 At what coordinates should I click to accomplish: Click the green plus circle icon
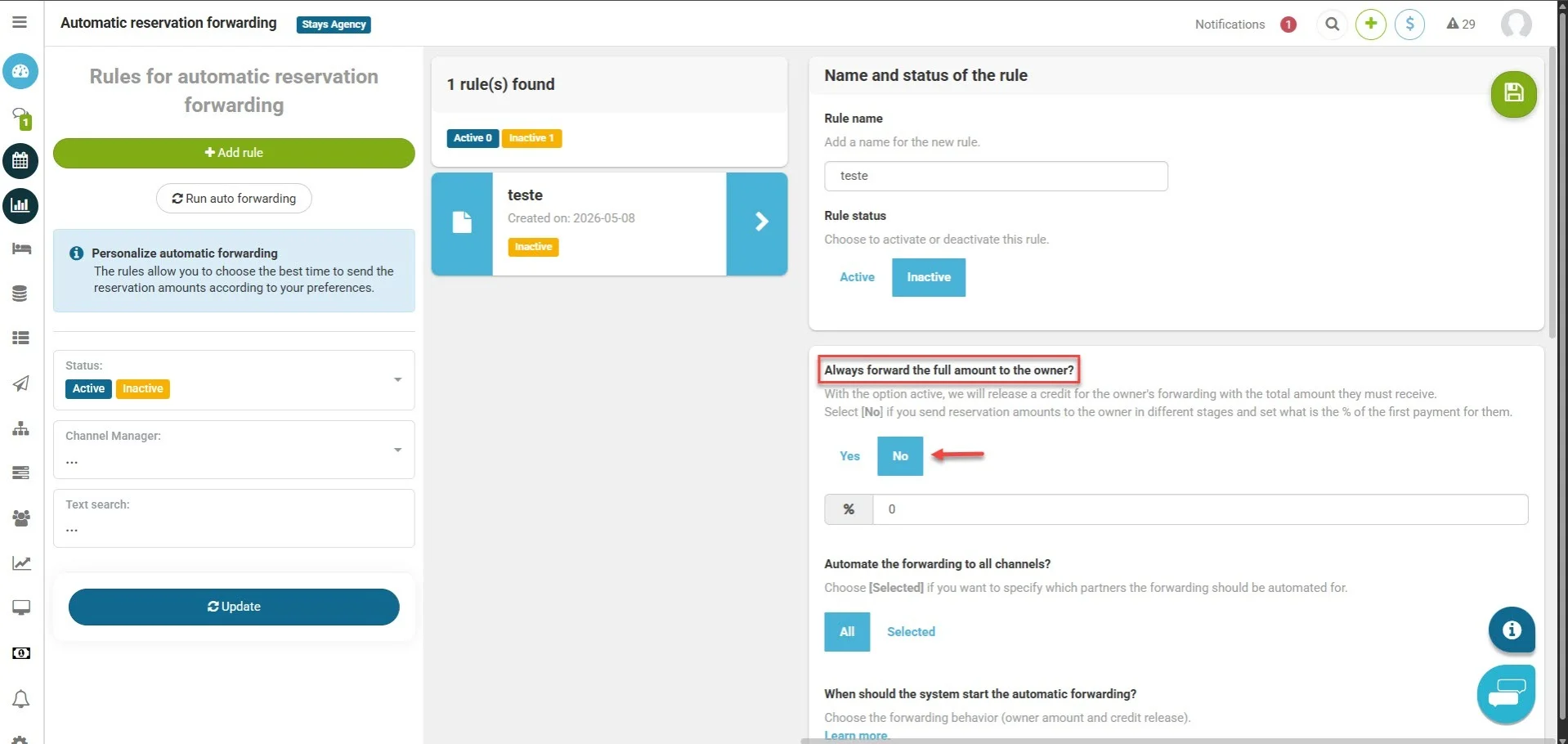[x=1371, y=25]
